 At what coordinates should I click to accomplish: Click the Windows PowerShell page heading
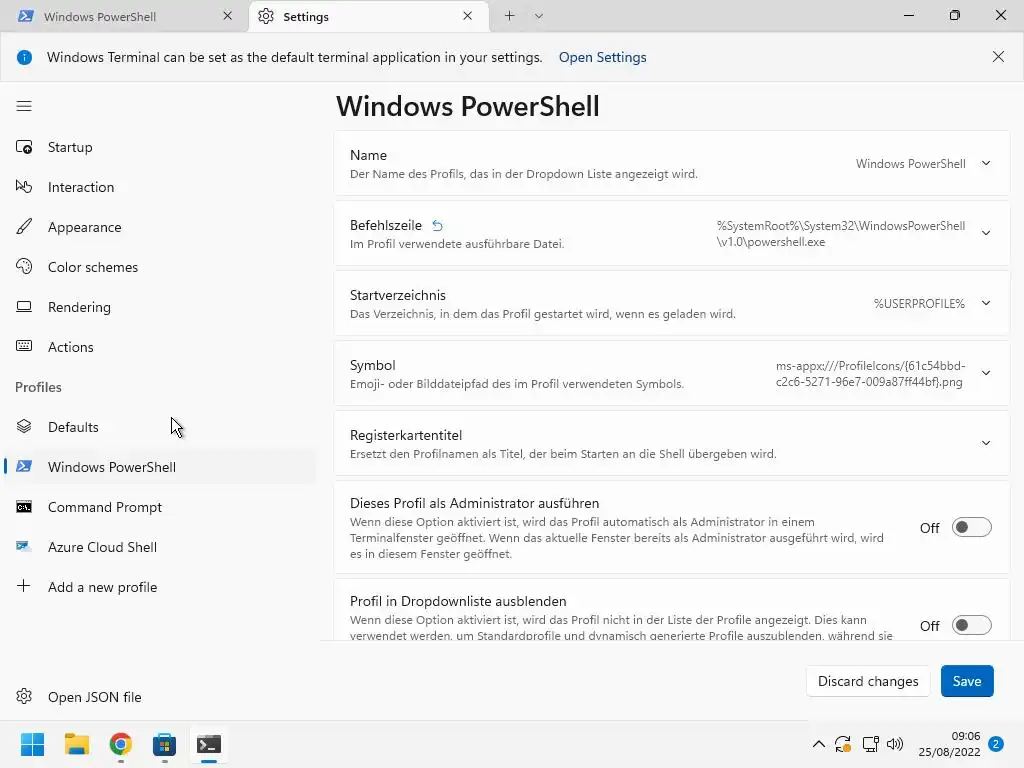click(468, 106)
